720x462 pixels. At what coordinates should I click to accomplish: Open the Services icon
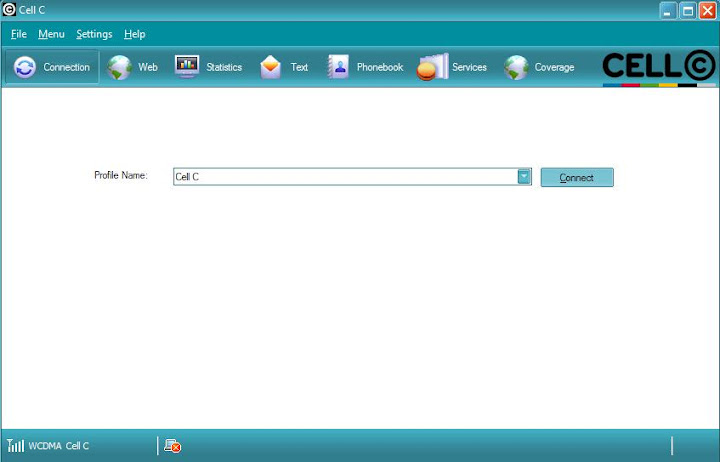[x=433, y=67]
